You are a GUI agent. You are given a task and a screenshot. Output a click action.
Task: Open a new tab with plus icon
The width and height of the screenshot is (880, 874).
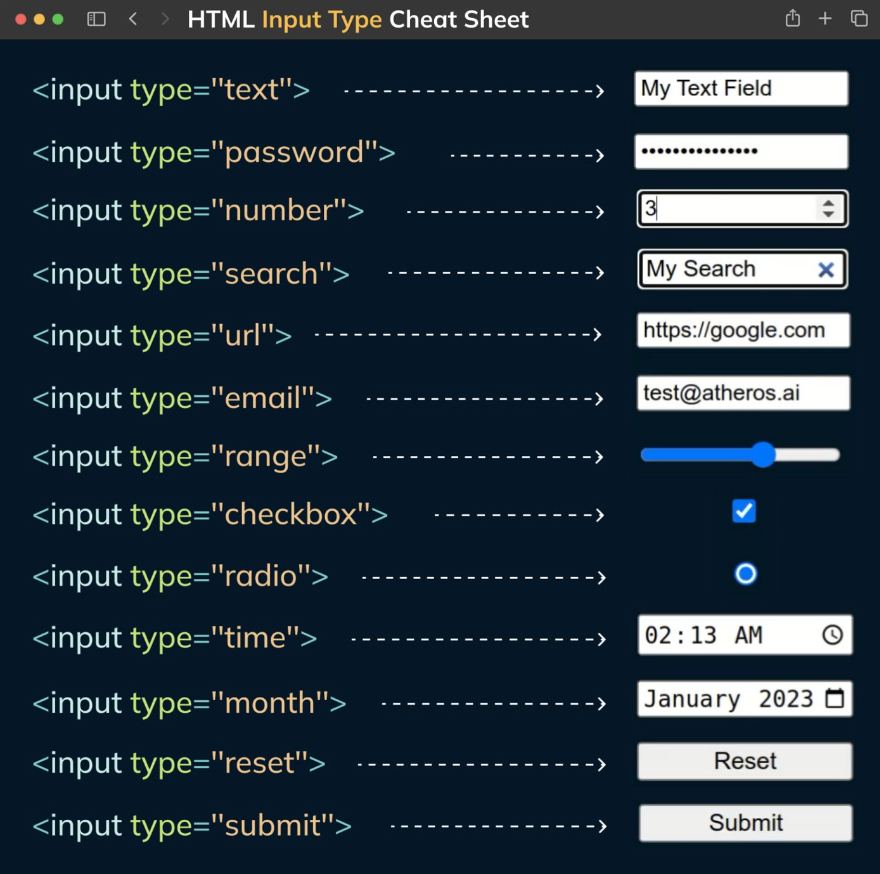click(825, 19)
